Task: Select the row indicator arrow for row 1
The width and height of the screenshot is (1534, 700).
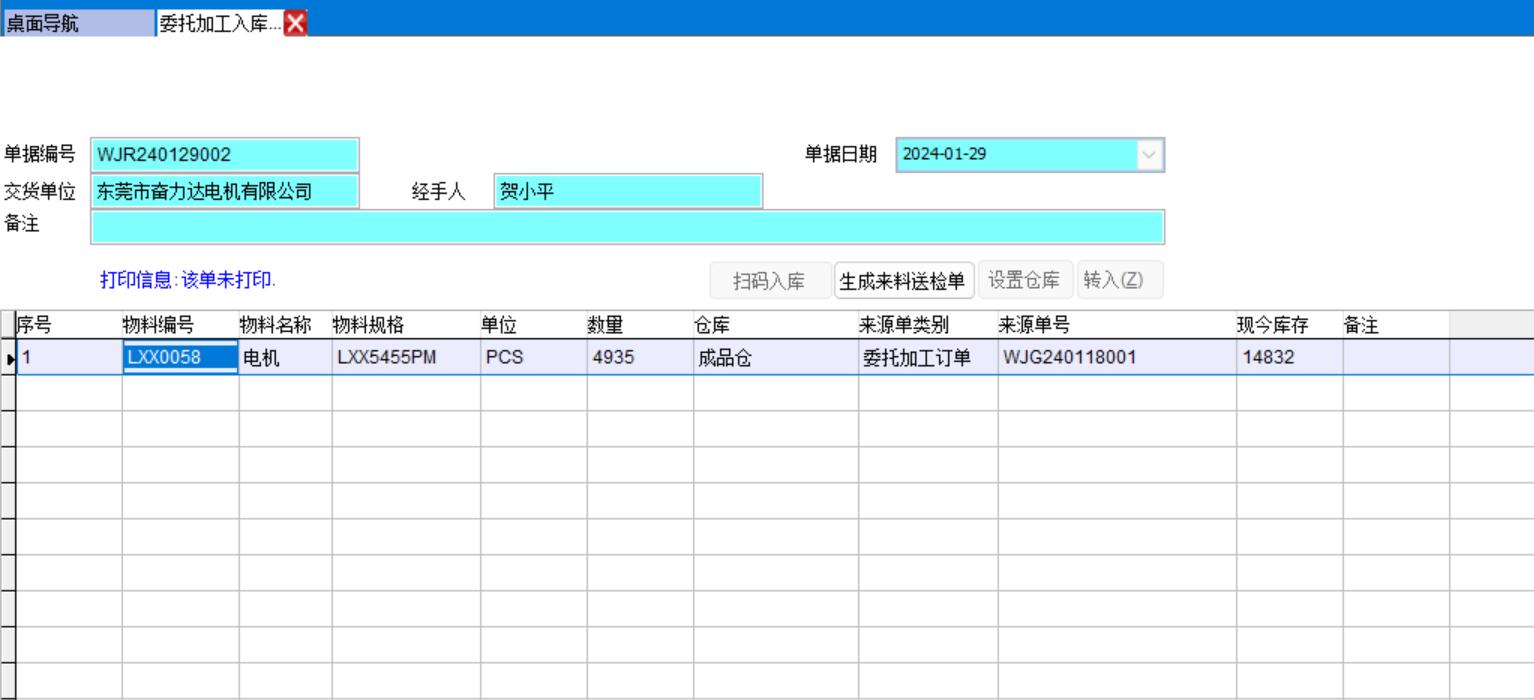Action: coord(9,358)
